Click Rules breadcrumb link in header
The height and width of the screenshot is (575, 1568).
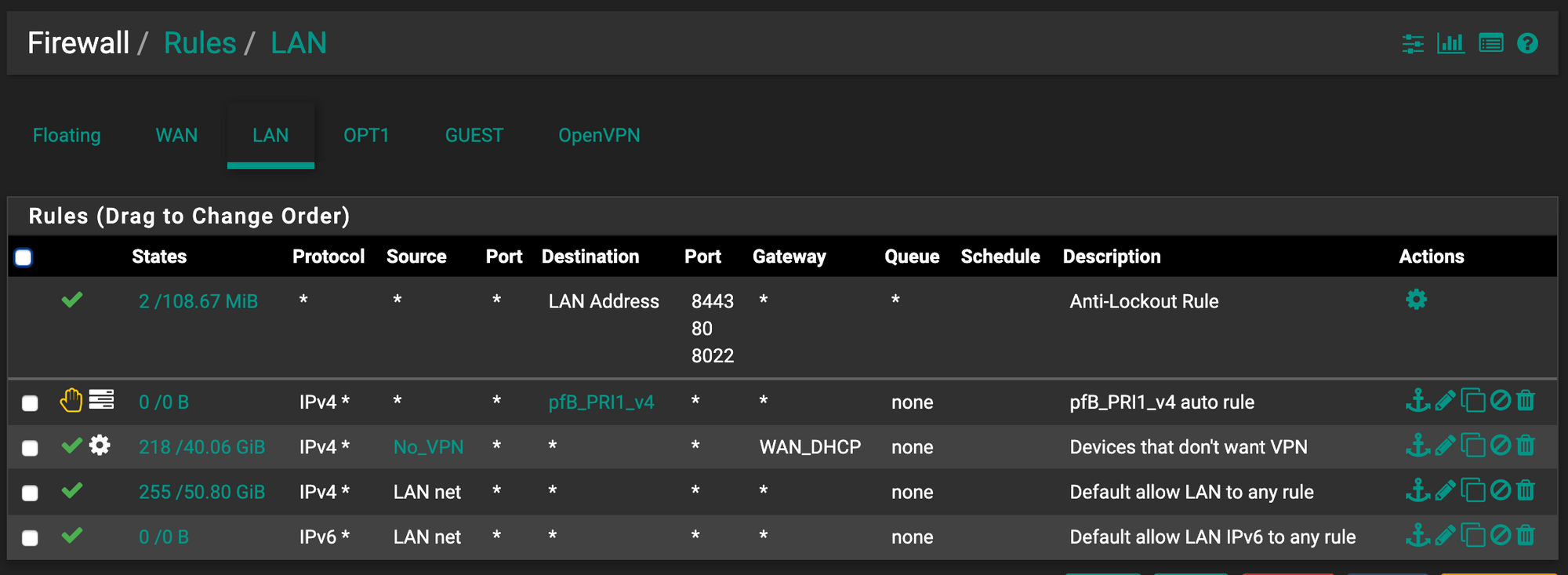coord(200,43)
